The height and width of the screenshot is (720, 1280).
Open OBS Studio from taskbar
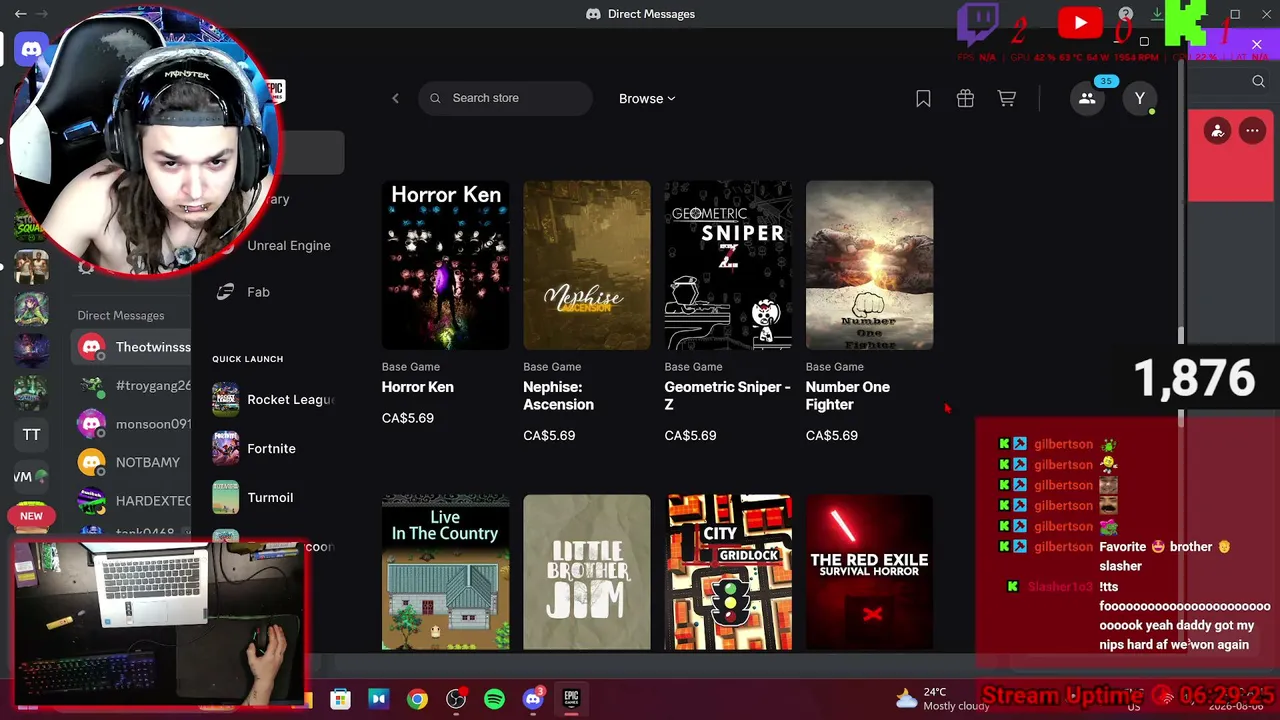[456, 699]
